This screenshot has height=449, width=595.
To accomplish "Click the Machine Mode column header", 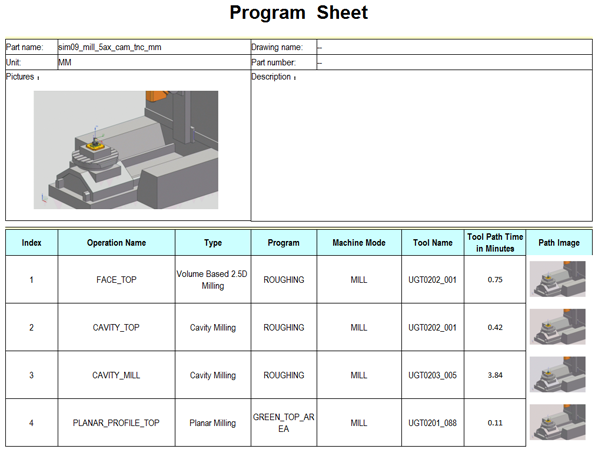I will pyautogui.click(x=359, y=243).
